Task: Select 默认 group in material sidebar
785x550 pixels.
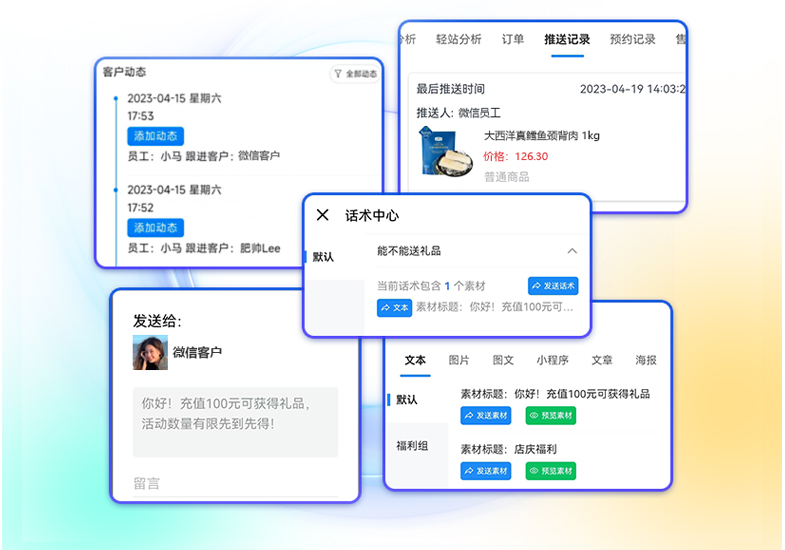Action: pyautogui.click(x=407, y=400)
